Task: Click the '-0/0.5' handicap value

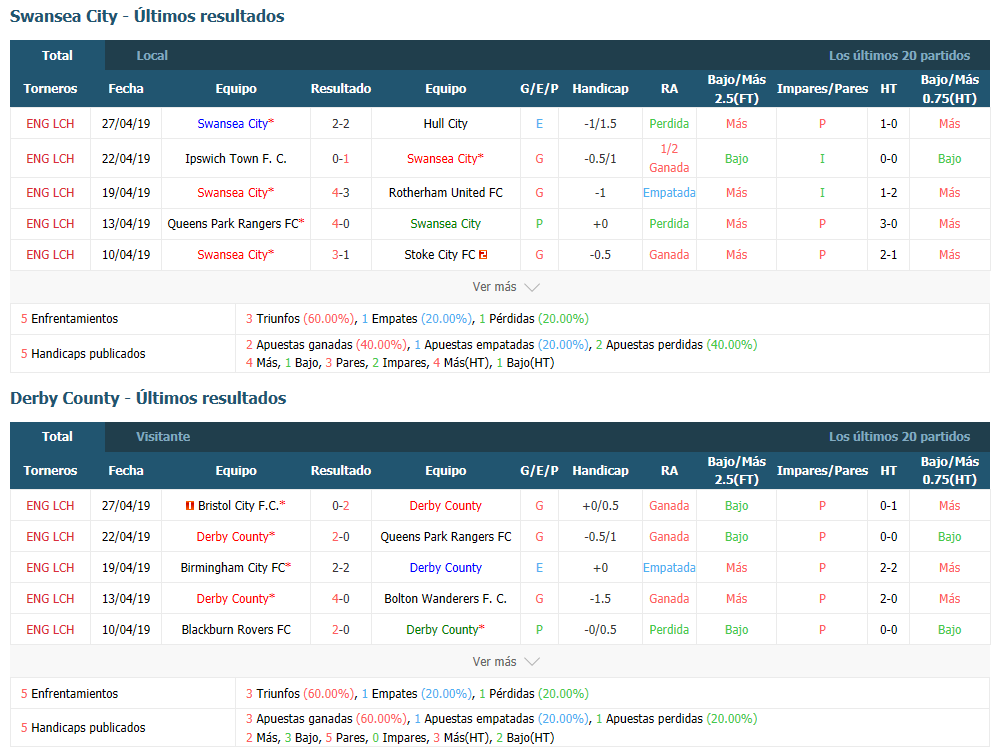Action: (600, 630)
